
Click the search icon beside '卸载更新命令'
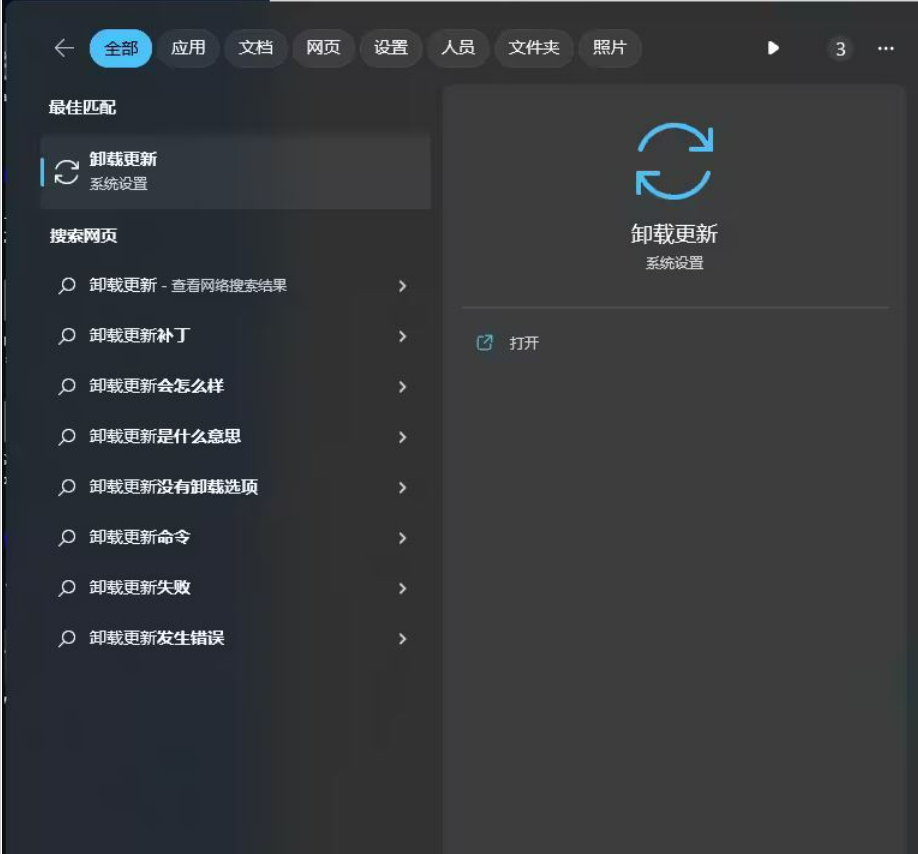[67, 538]
